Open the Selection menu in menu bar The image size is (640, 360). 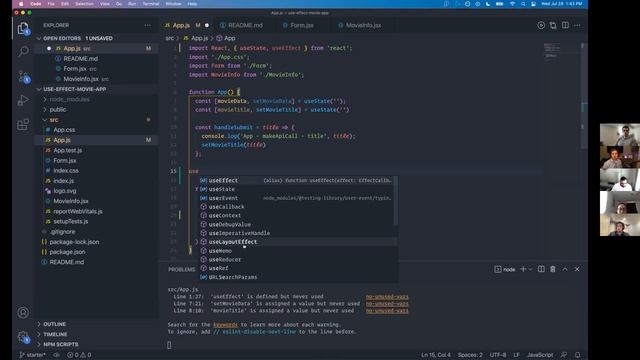[x=84, y=4]
